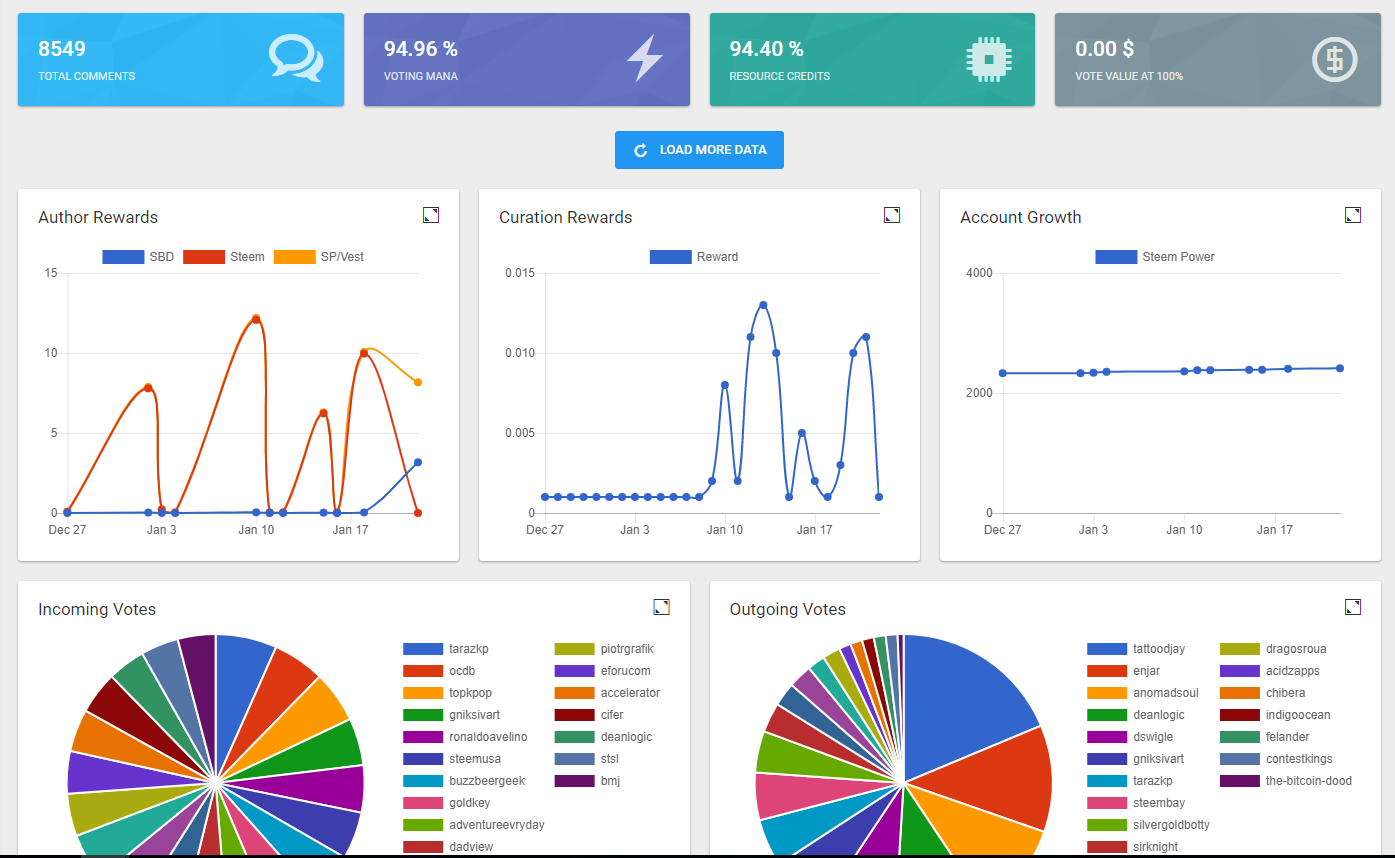
Task: Expand the Curation Rewards chart to fullscreen
Action: coord(892,215)
